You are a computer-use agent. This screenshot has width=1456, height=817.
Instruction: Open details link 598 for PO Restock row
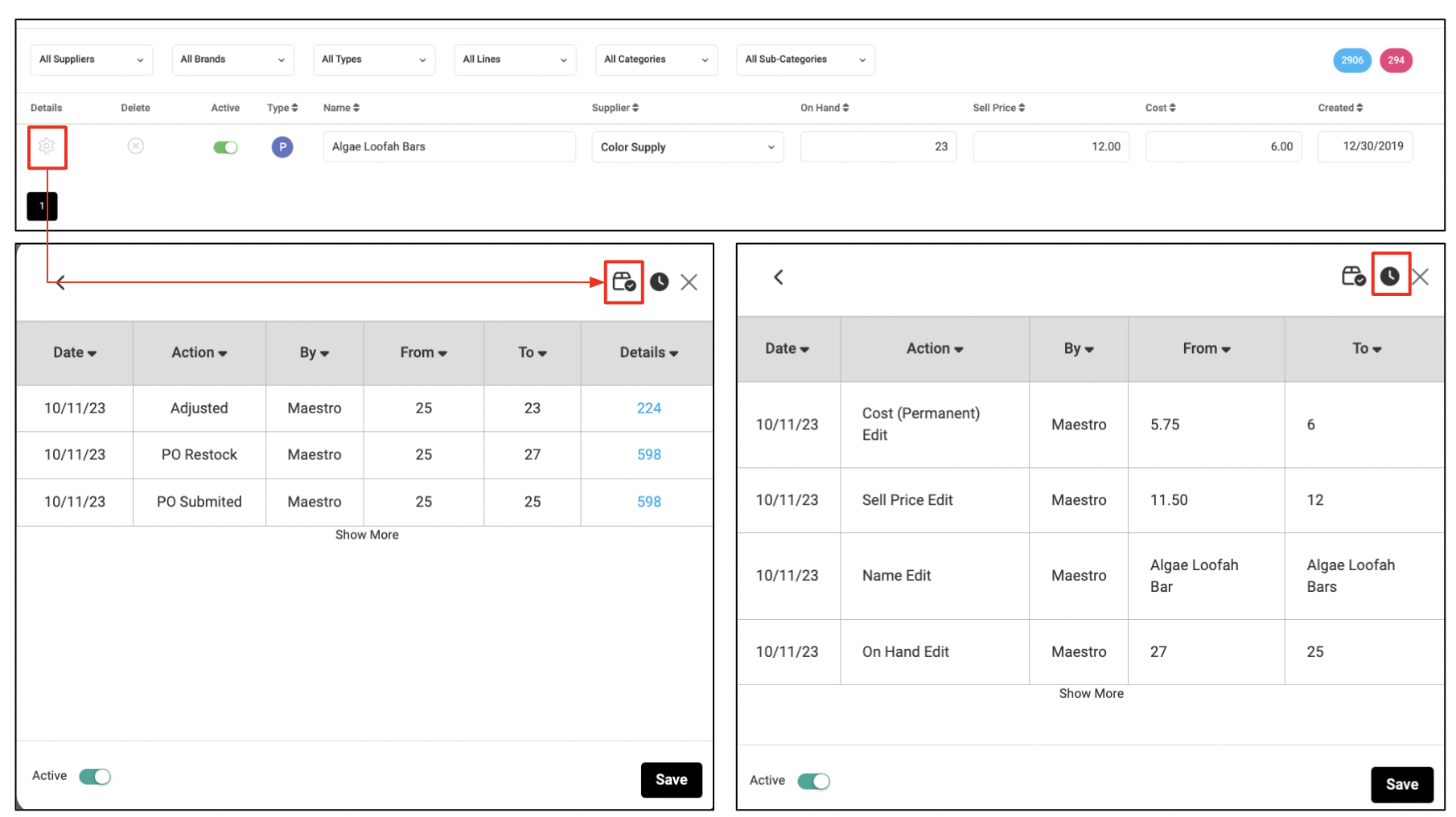[649, 455]
